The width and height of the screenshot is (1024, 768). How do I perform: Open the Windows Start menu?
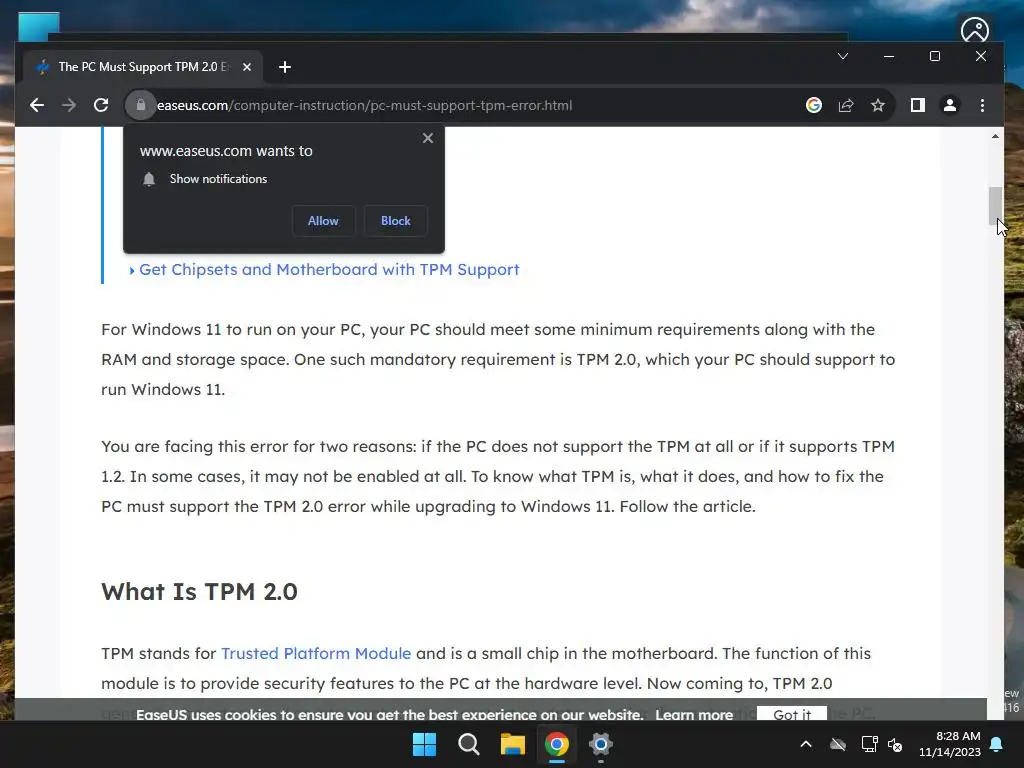pos(424,744)
